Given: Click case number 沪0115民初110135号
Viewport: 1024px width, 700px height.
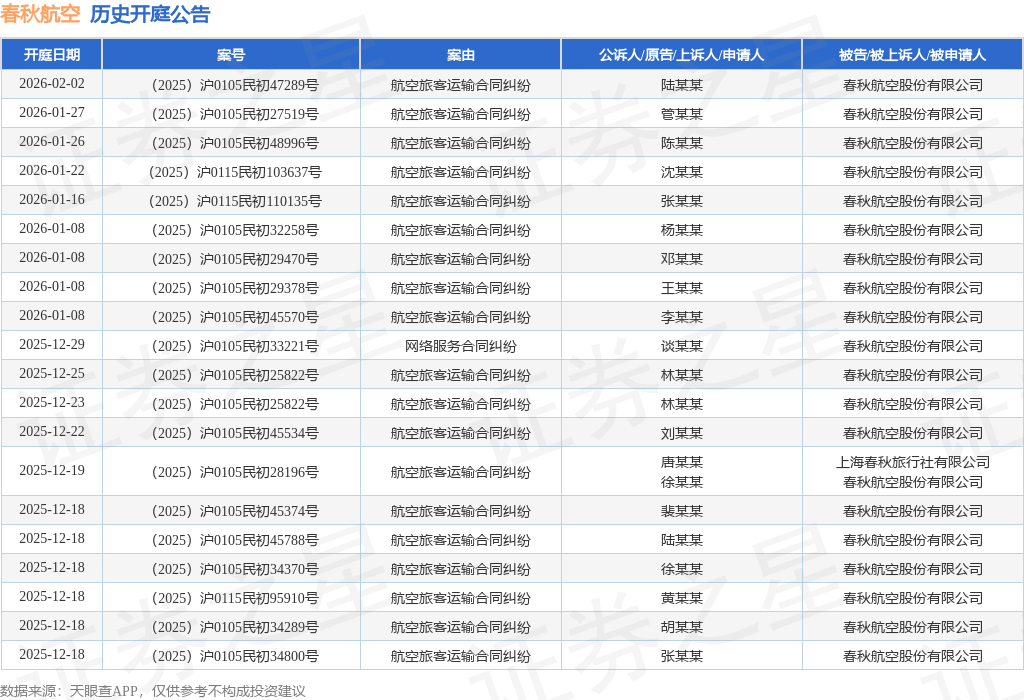Looking at the screenshot, I should pos(235,201).
